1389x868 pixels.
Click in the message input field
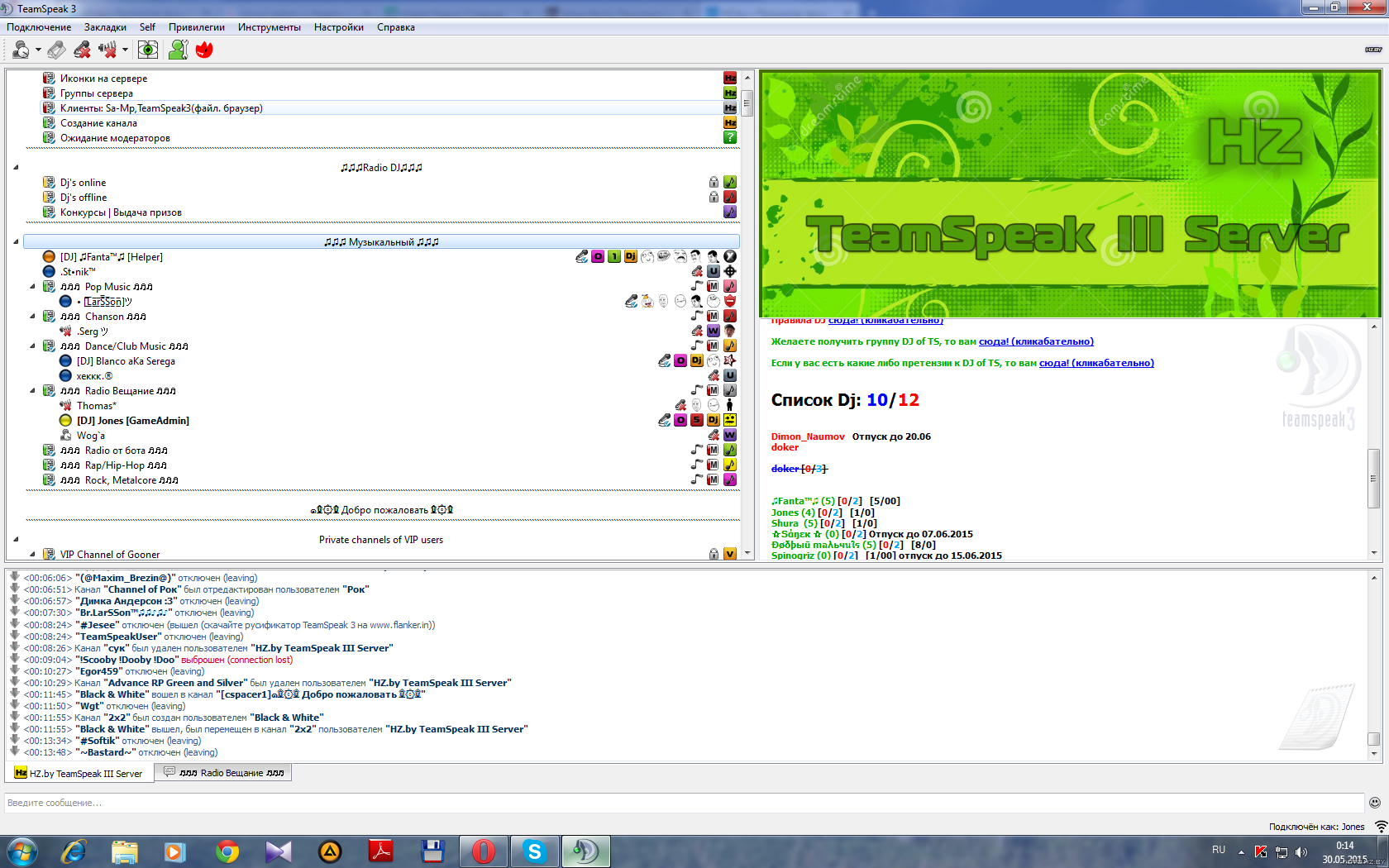pyautogui.click(x=684, y=803)
